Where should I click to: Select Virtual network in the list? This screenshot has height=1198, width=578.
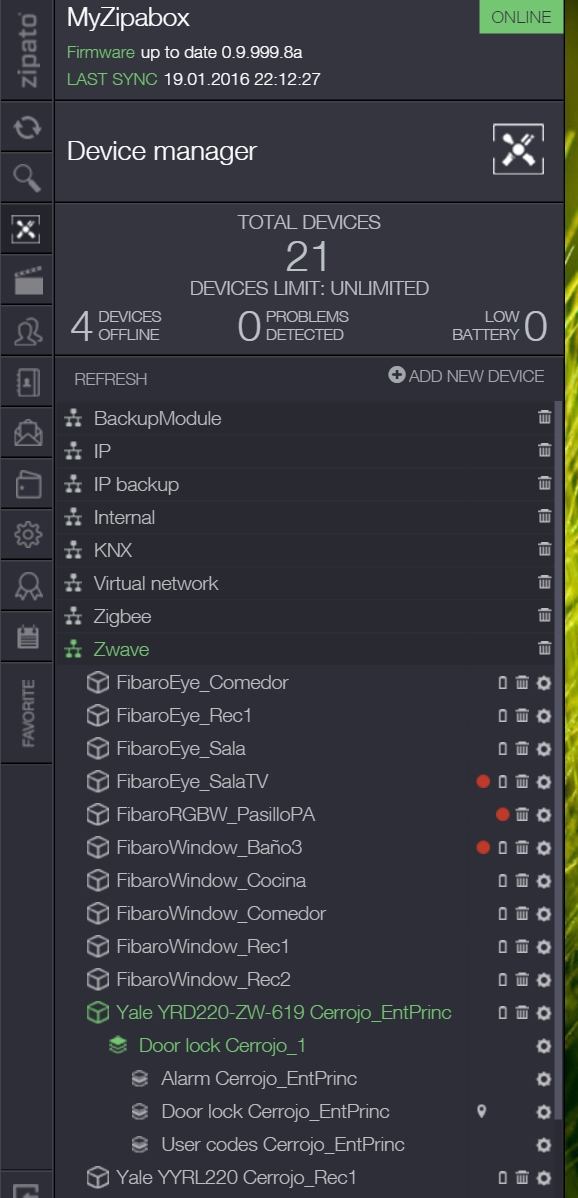(156, 583)
